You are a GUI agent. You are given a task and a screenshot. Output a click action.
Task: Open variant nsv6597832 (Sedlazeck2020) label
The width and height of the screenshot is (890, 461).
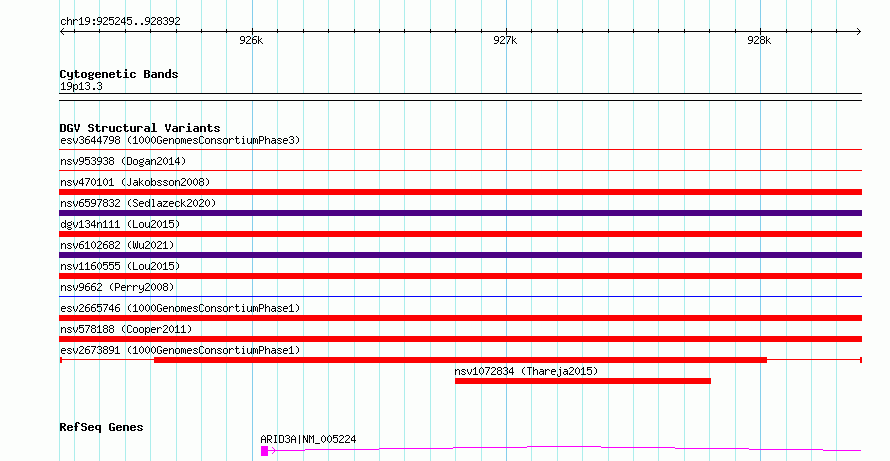coord(138,203)
